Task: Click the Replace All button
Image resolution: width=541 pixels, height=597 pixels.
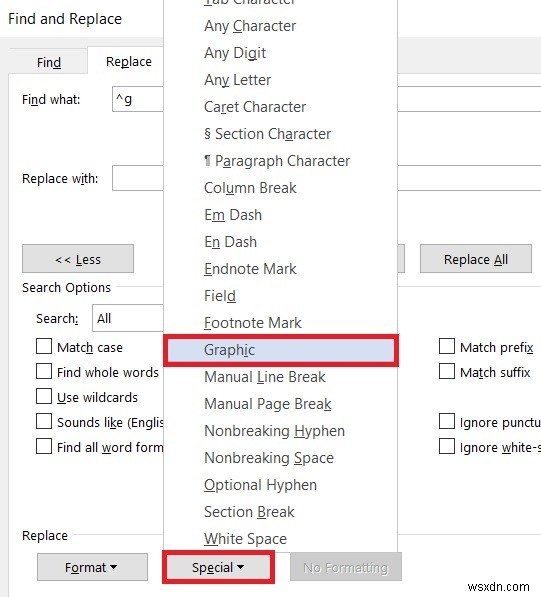Action: 476,259
